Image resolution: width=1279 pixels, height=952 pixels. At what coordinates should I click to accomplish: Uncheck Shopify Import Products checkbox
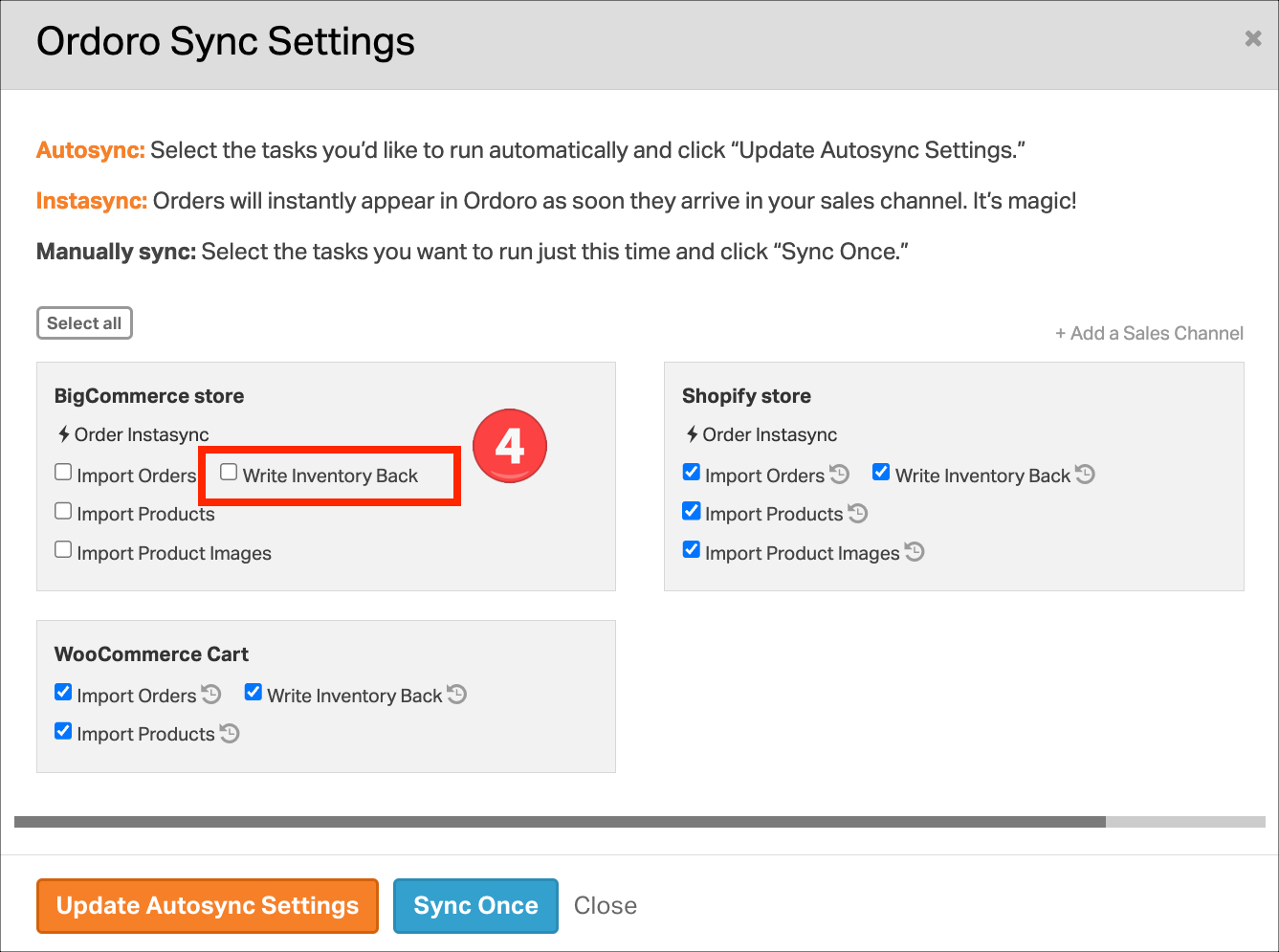tap(692, 511)
